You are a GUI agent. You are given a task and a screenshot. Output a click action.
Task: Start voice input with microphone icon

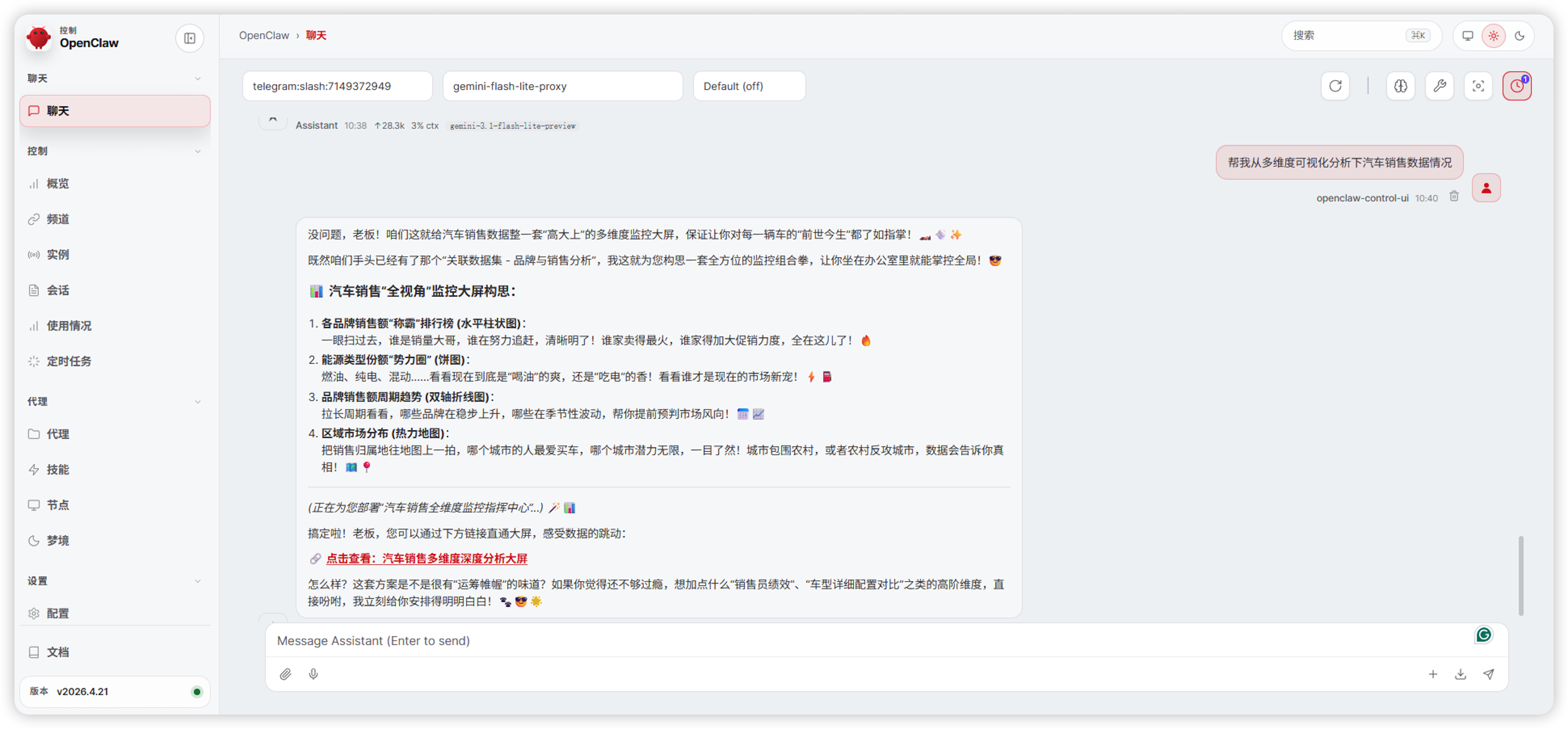(x=313, y=674)
